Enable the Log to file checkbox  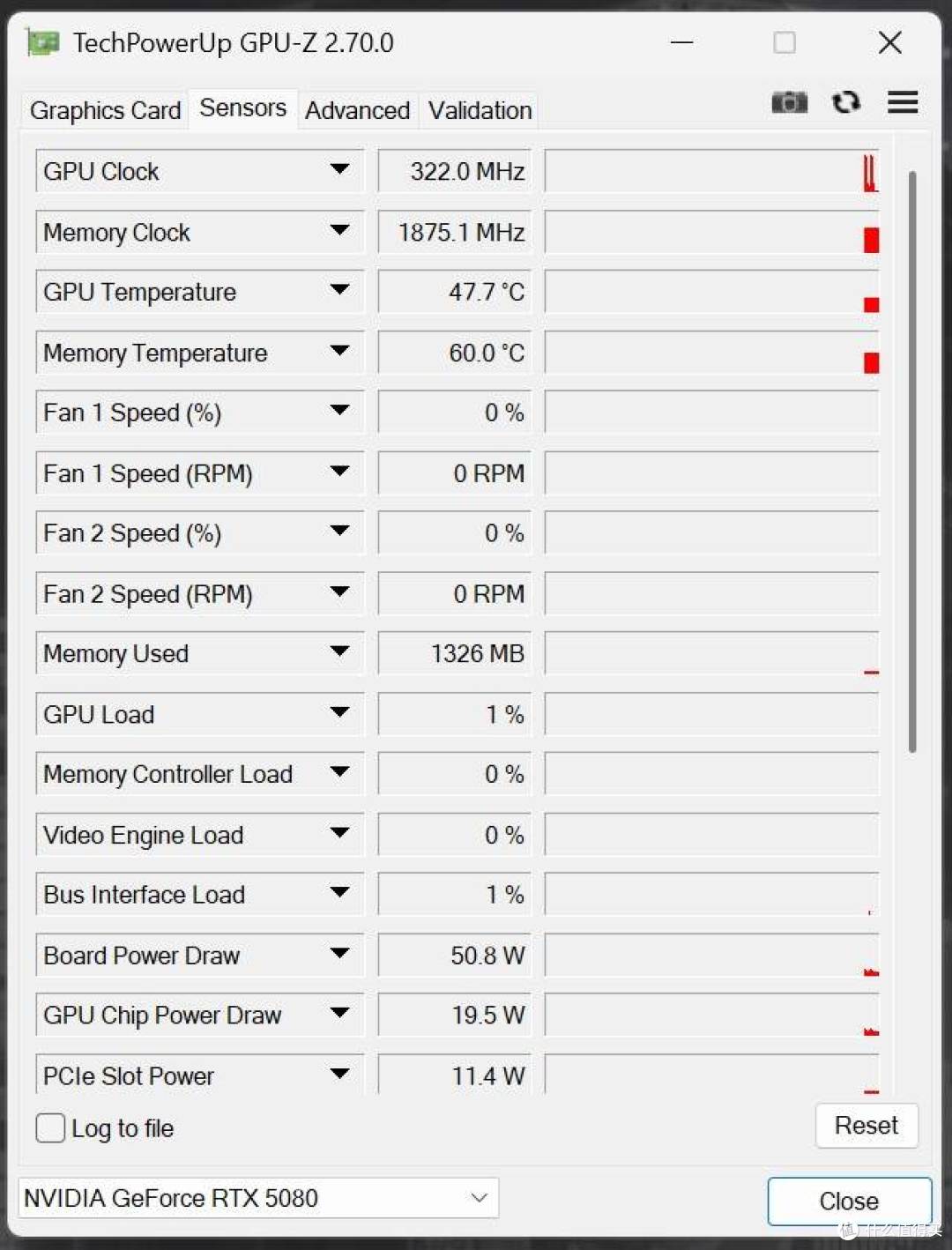click(x=50, y=1127)
